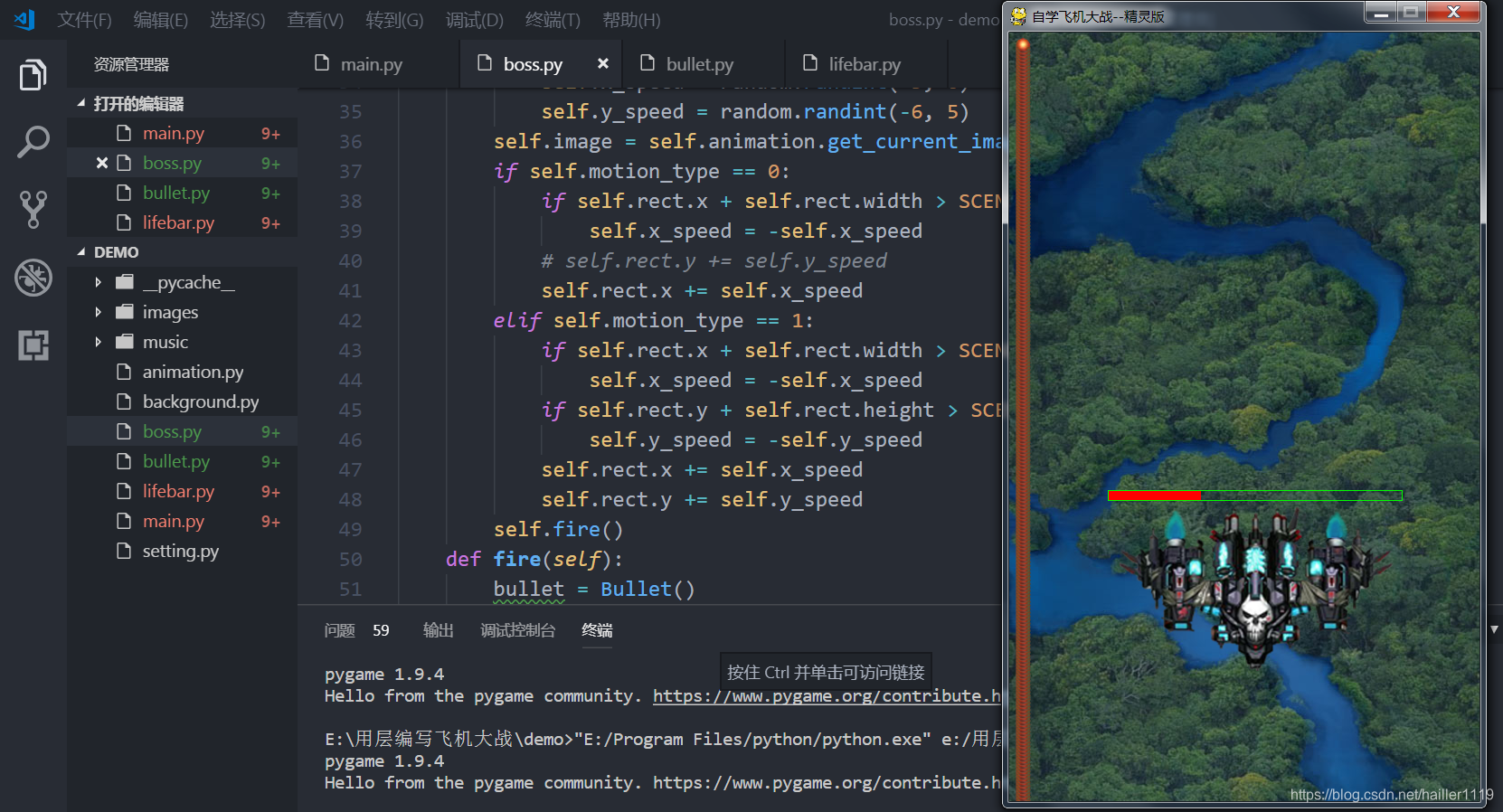Open the Source Control view
Image resolution: width=1503 pixels, height=812 pixels.
click(x=33, y=209)
